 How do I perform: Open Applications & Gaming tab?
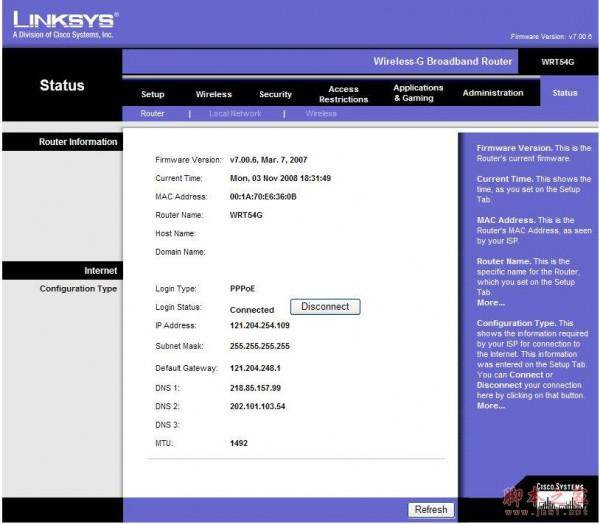418,93
